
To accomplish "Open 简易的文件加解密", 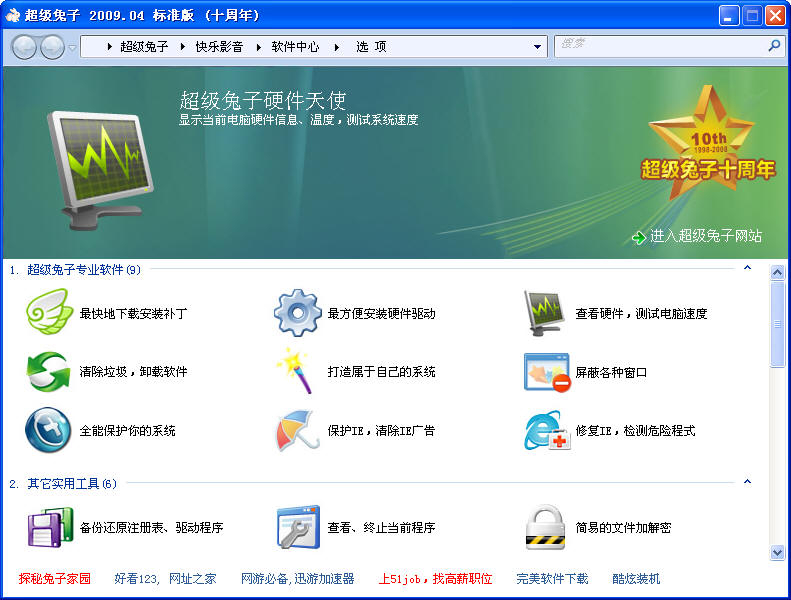I will pyautogui.click(x=623, y=528).
